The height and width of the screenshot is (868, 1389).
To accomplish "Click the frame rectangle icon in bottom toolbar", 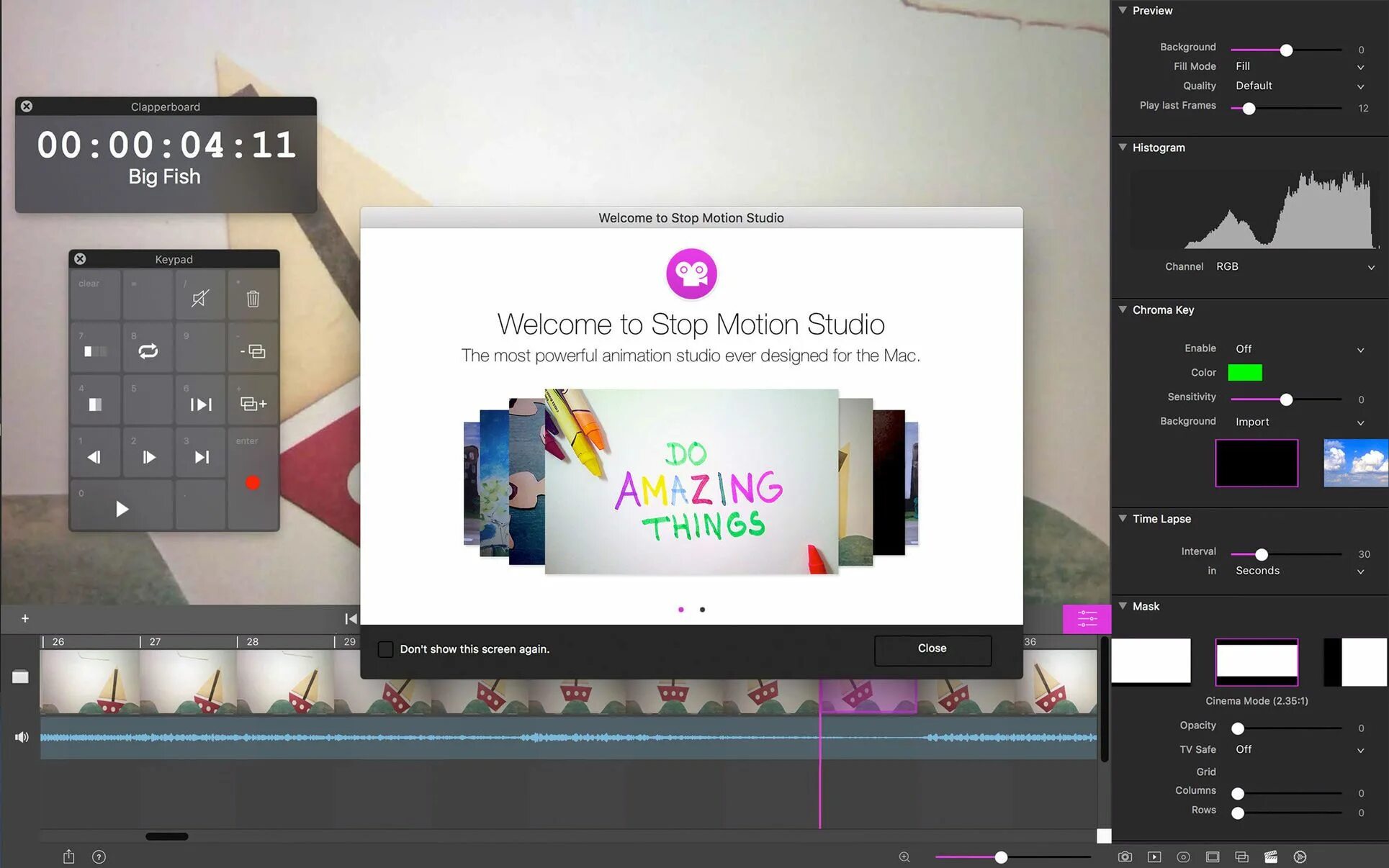I will pos(1213,856).
